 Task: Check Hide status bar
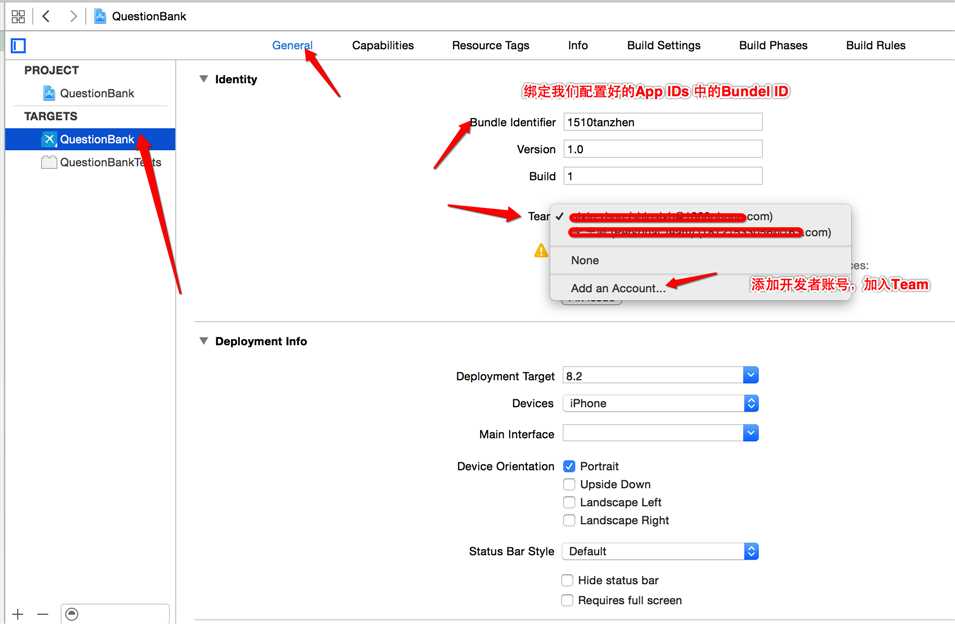click(567, 580)
